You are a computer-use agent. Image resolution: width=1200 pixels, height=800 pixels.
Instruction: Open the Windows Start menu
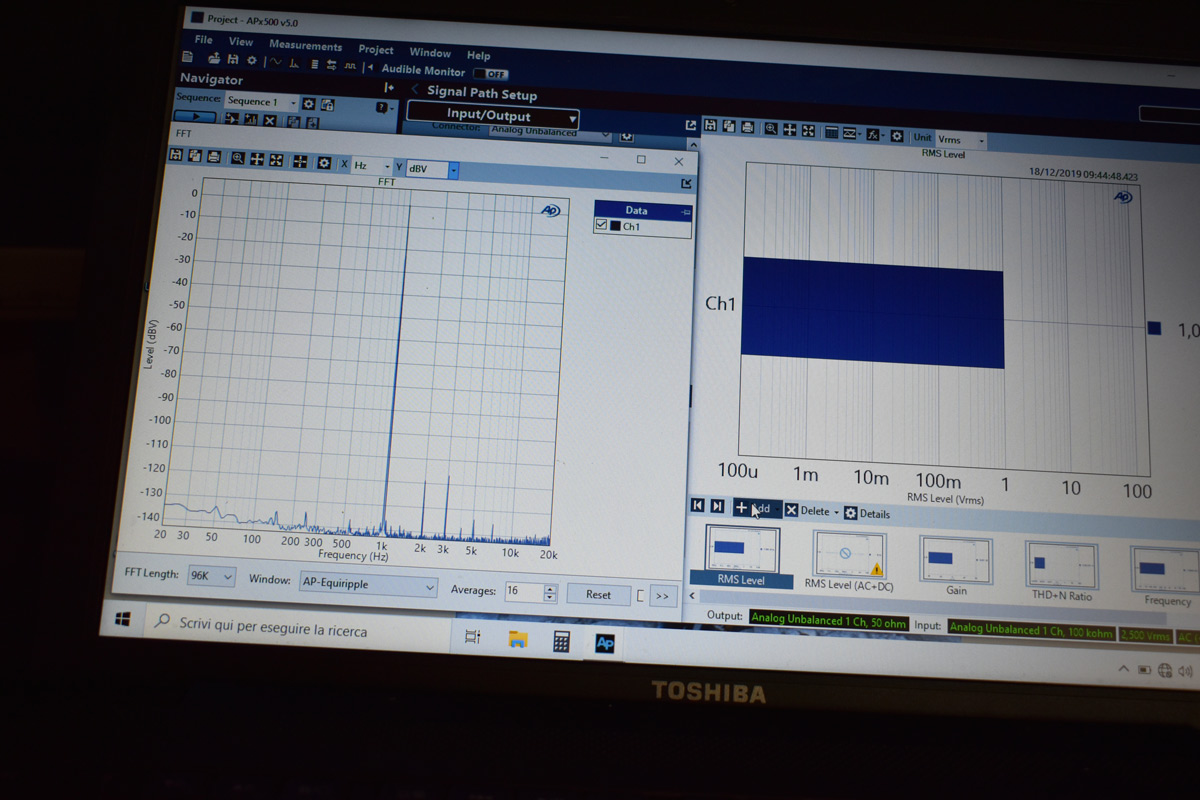(123, 620)
